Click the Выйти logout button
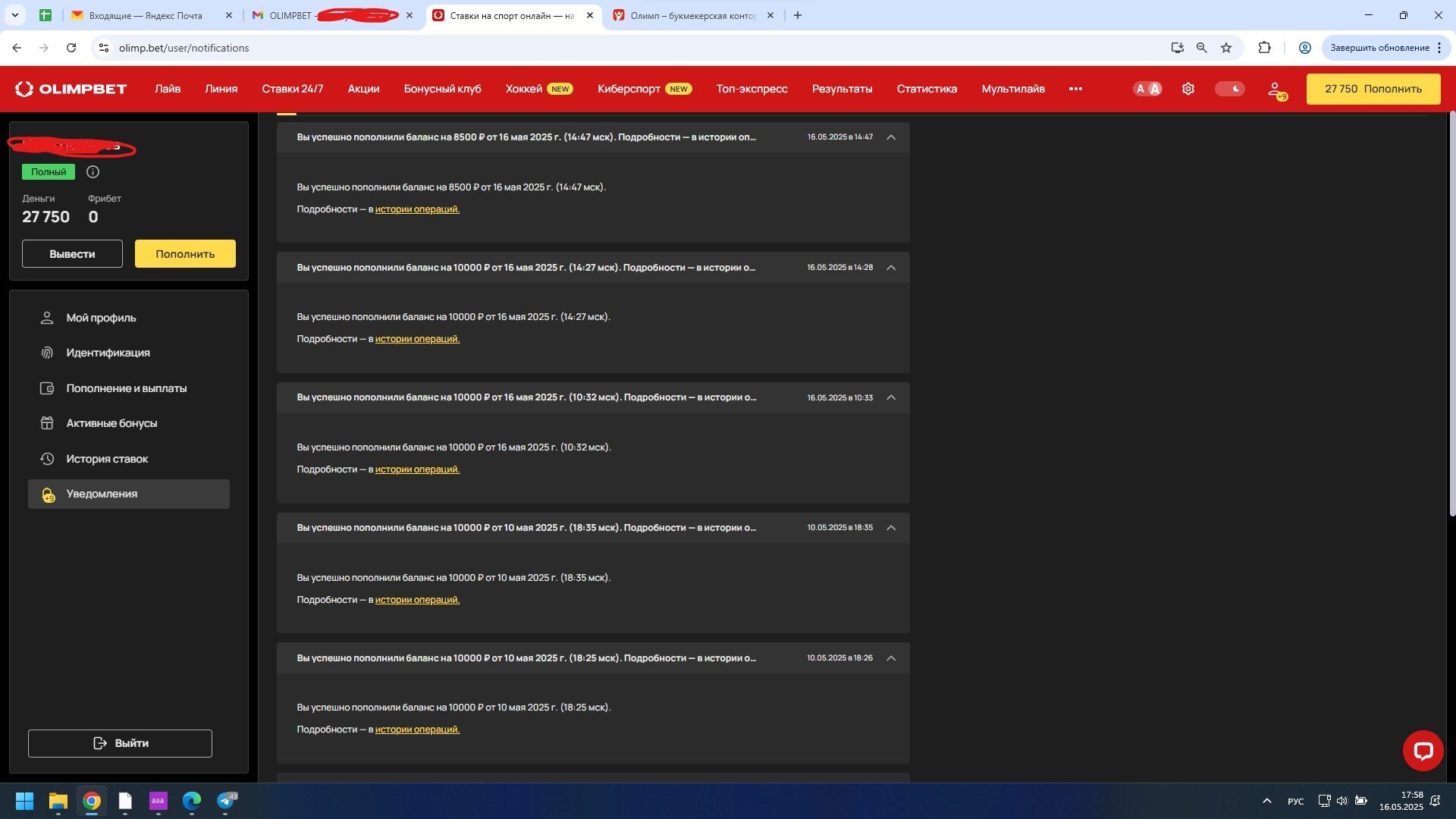The image size is (1456, 819). [x=120, y=743]
